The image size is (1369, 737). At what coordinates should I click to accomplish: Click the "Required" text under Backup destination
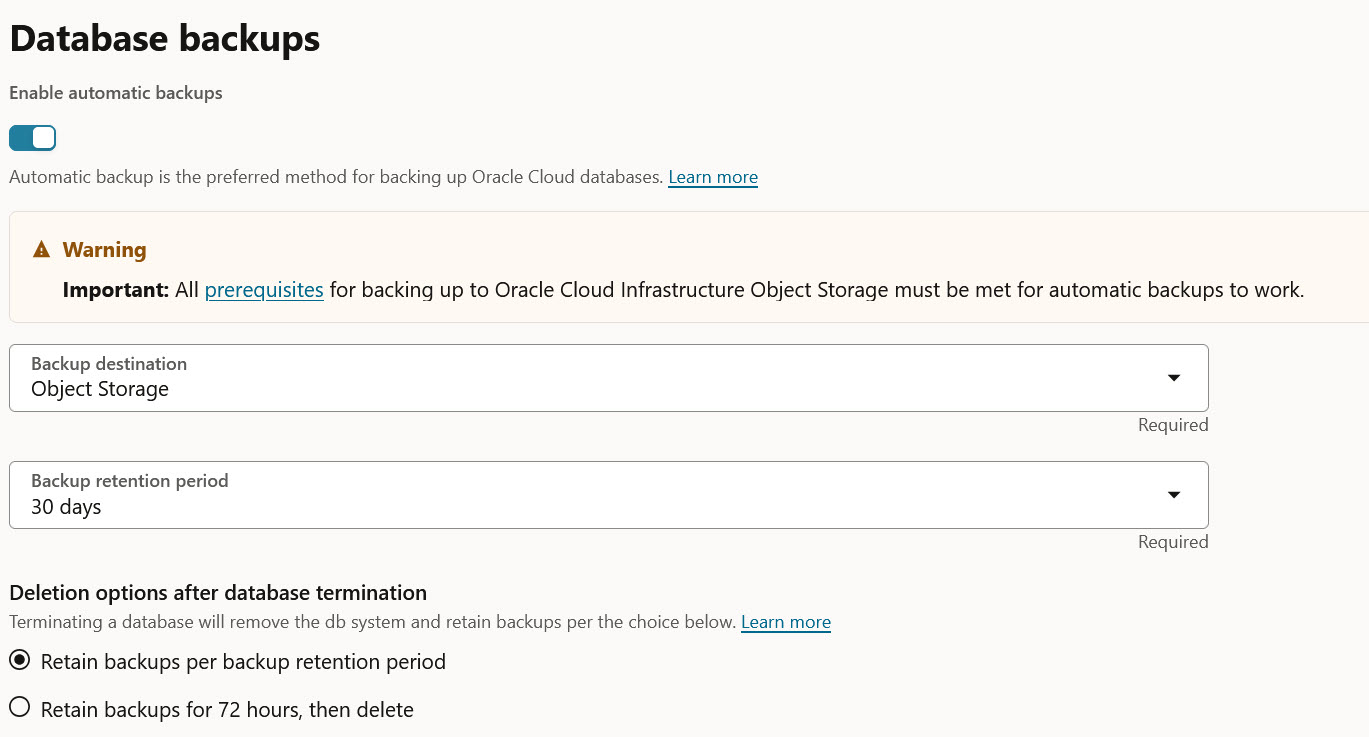1172,424
